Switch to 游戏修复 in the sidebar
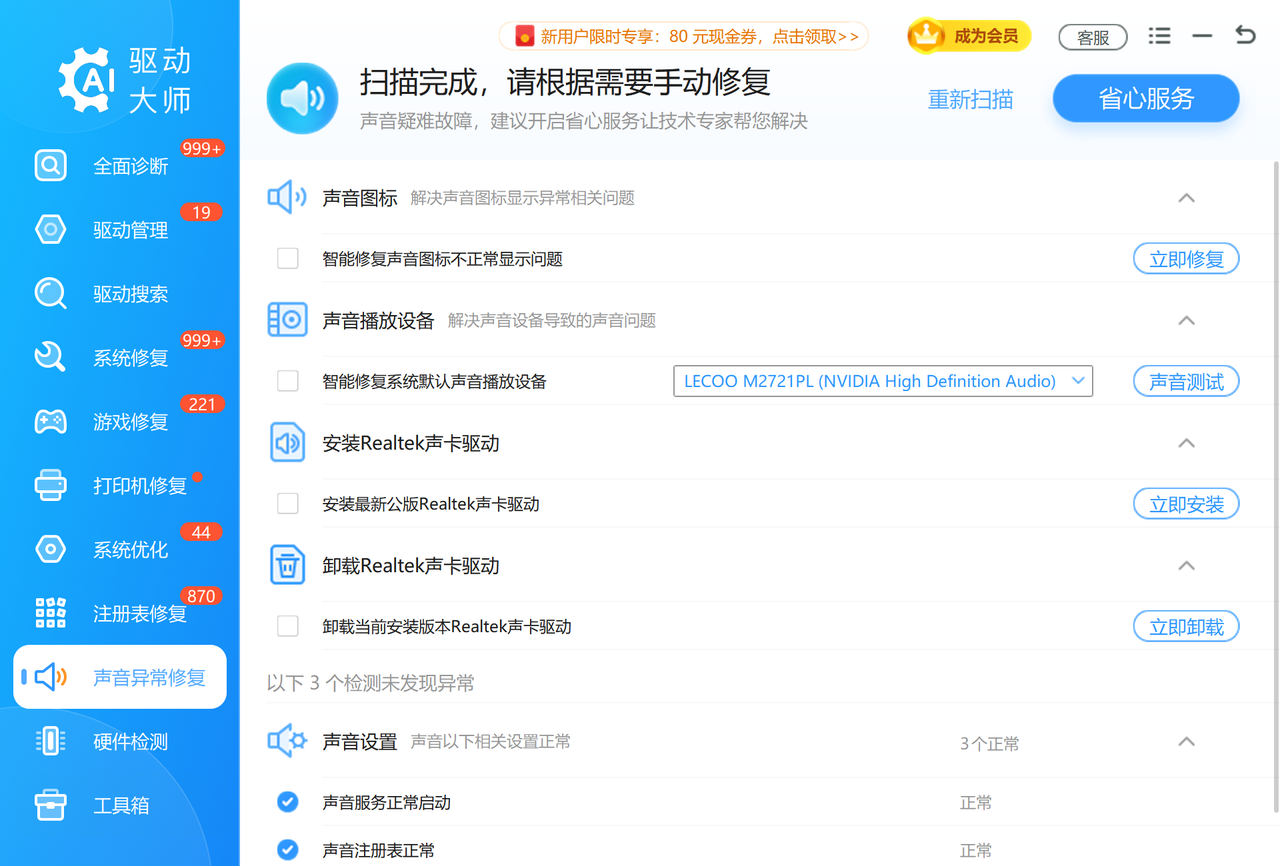Image resolution: width=1280 pixels, height=866 pixels. [x=120, y=421]
